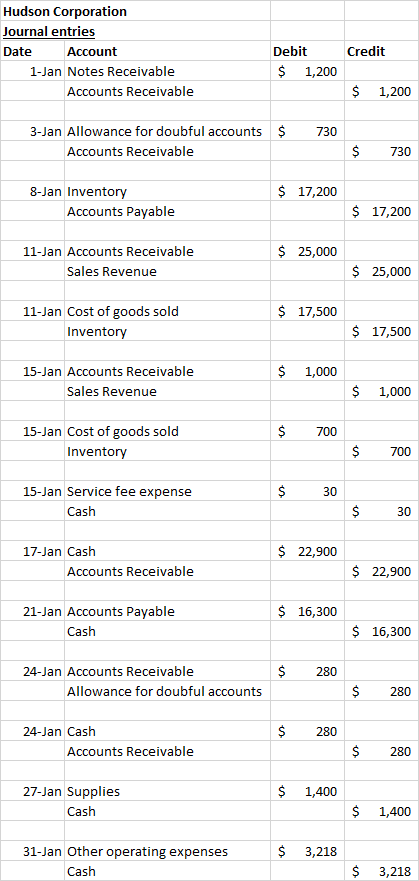Select the 16,300 credit amount
Viewport: 419px width, 881px height.
coord(381,633)
